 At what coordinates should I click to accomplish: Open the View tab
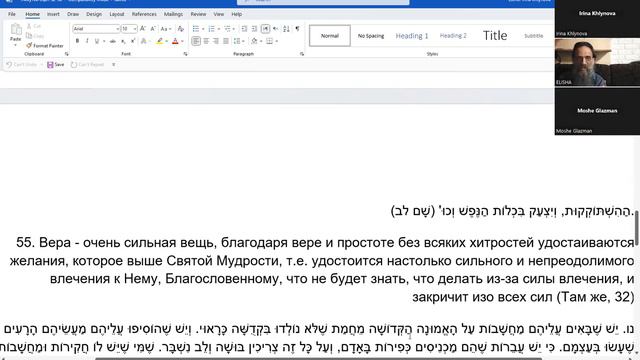[x=219, y=14]
